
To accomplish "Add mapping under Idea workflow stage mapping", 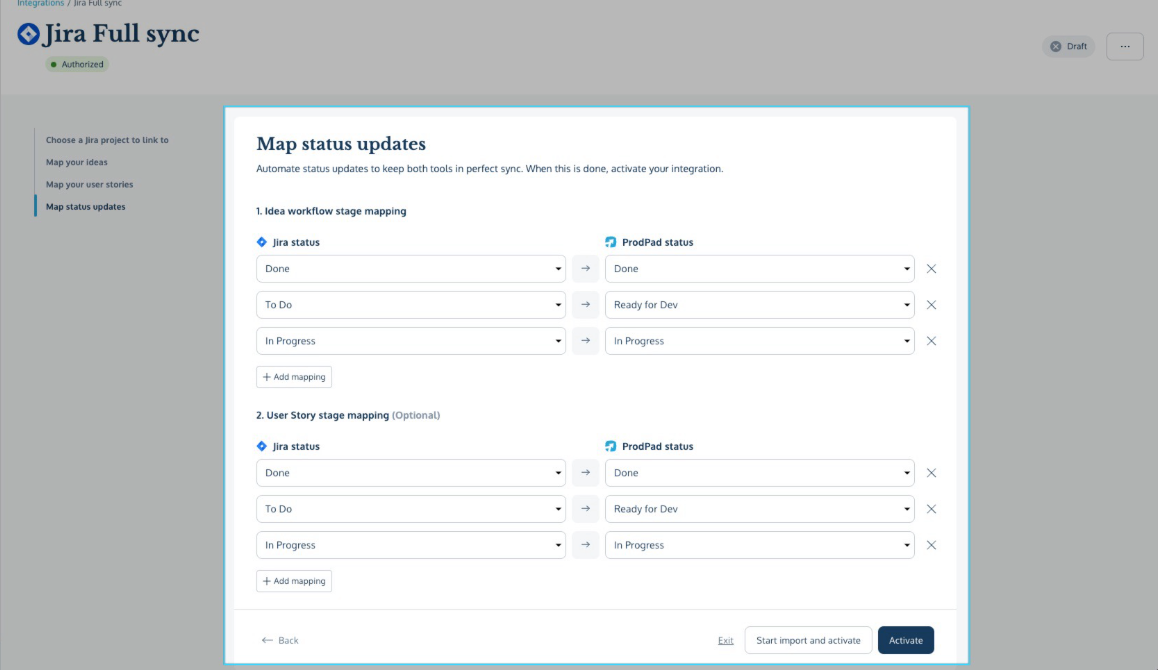I will click(294, 377).
